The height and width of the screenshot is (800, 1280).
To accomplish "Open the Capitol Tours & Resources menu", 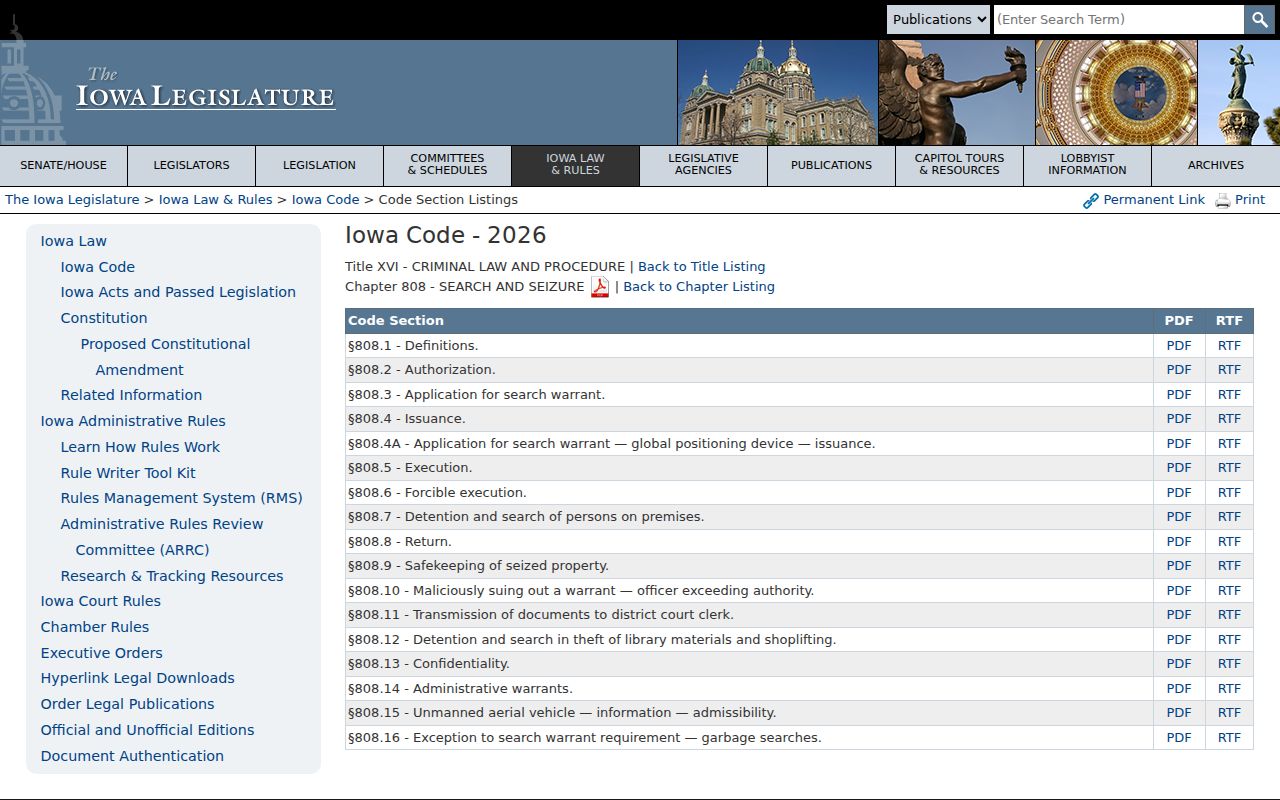I will coord(959,166).
